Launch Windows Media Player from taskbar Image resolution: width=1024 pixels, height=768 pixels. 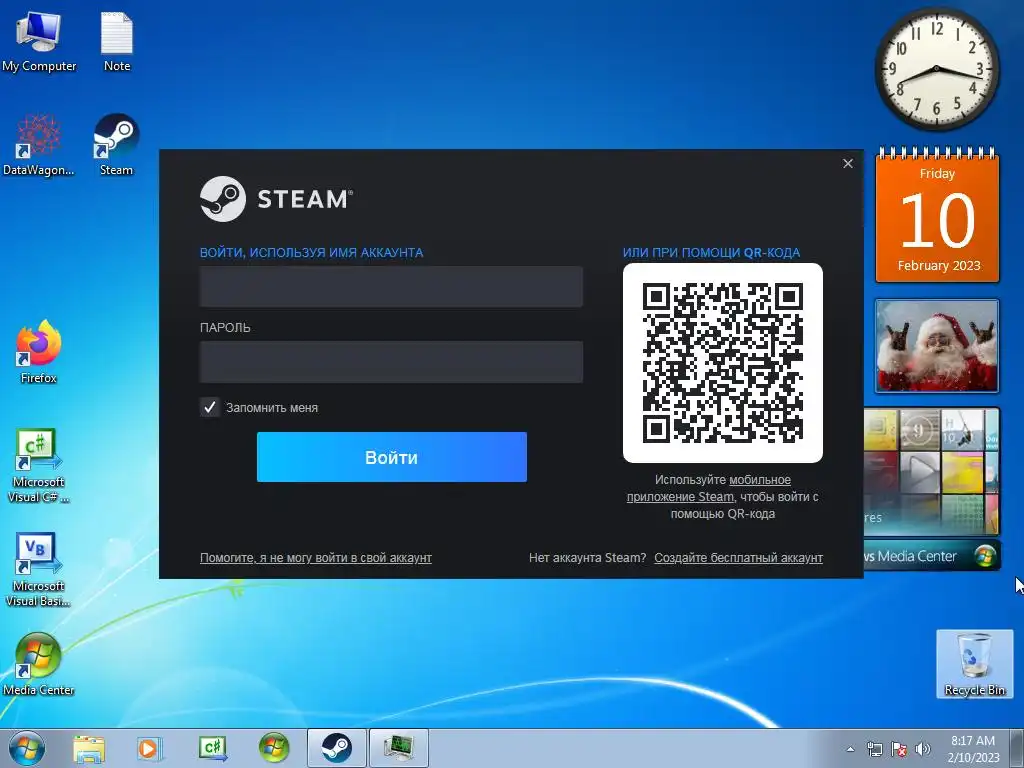pyautogui.click(x=149, y=748)
